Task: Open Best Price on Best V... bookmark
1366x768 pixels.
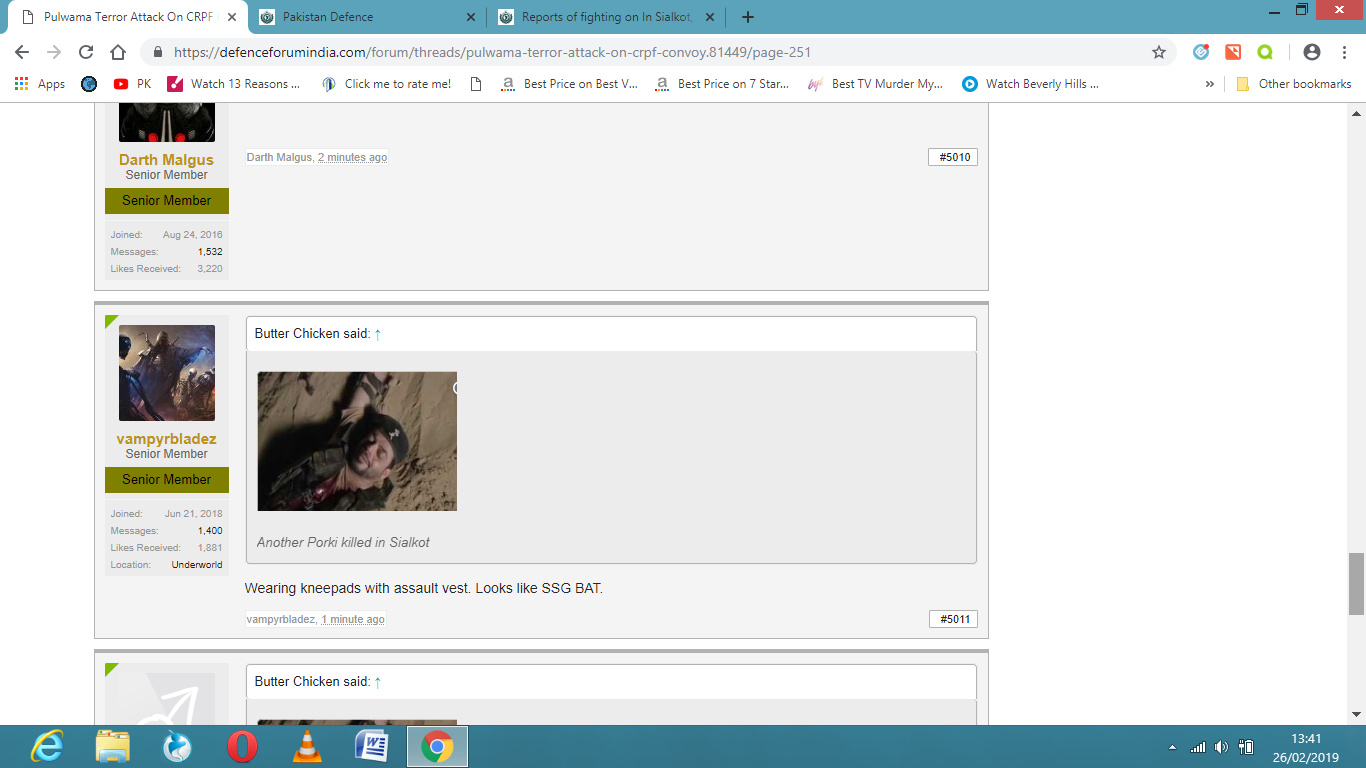Action: [x=569, y=84]
